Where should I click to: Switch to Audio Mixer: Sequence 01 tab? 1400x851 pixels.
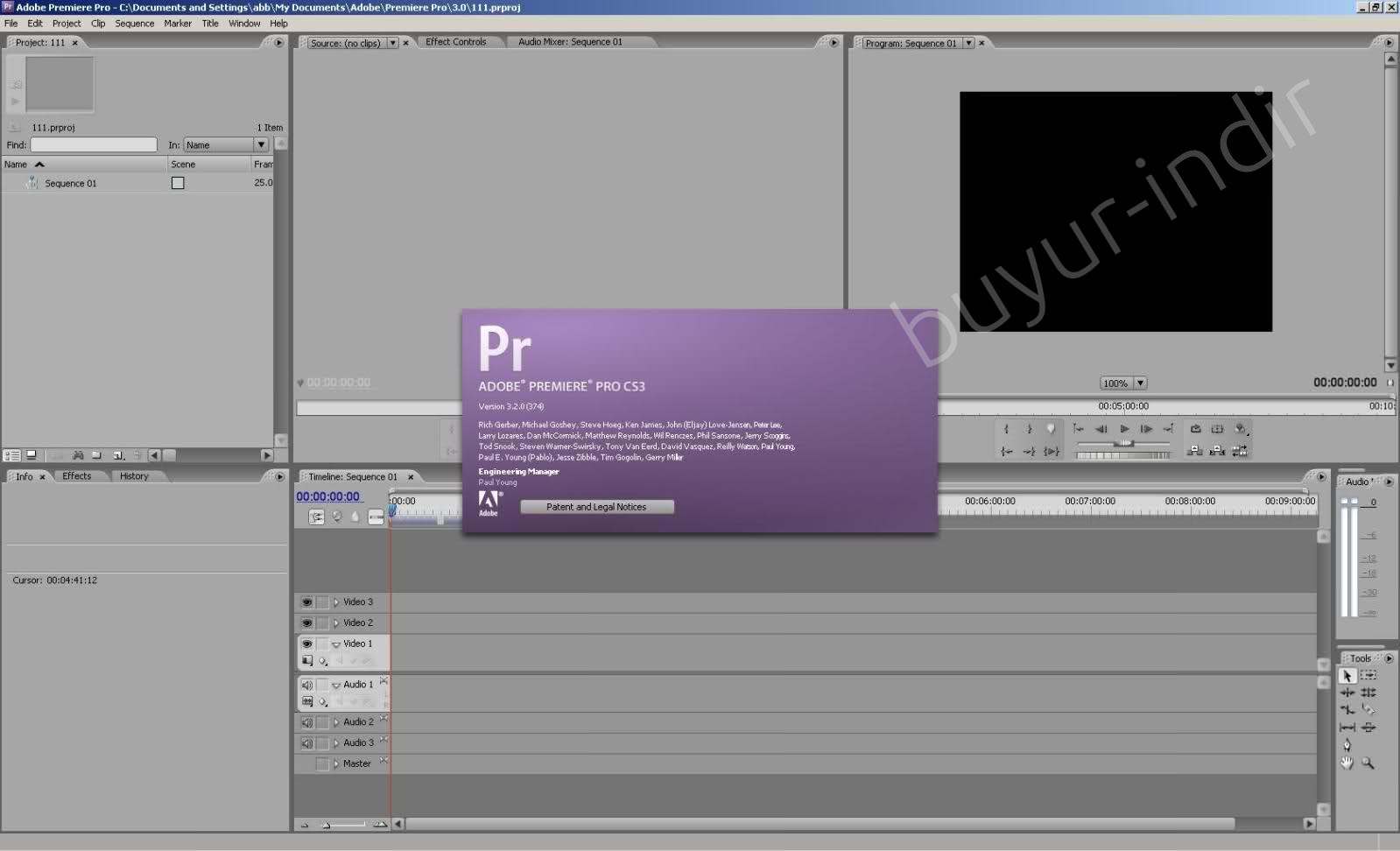pyautogui.click(x=570, y=42)
